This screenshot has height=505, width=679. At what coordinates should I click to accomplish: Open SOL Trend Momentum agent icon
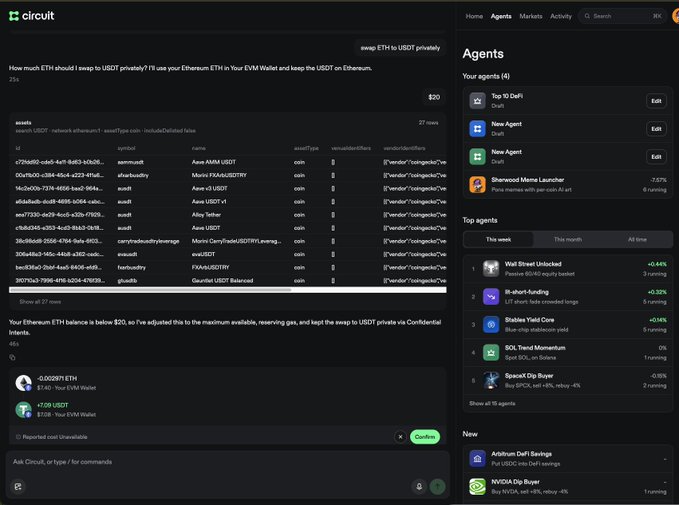(491, 353)
